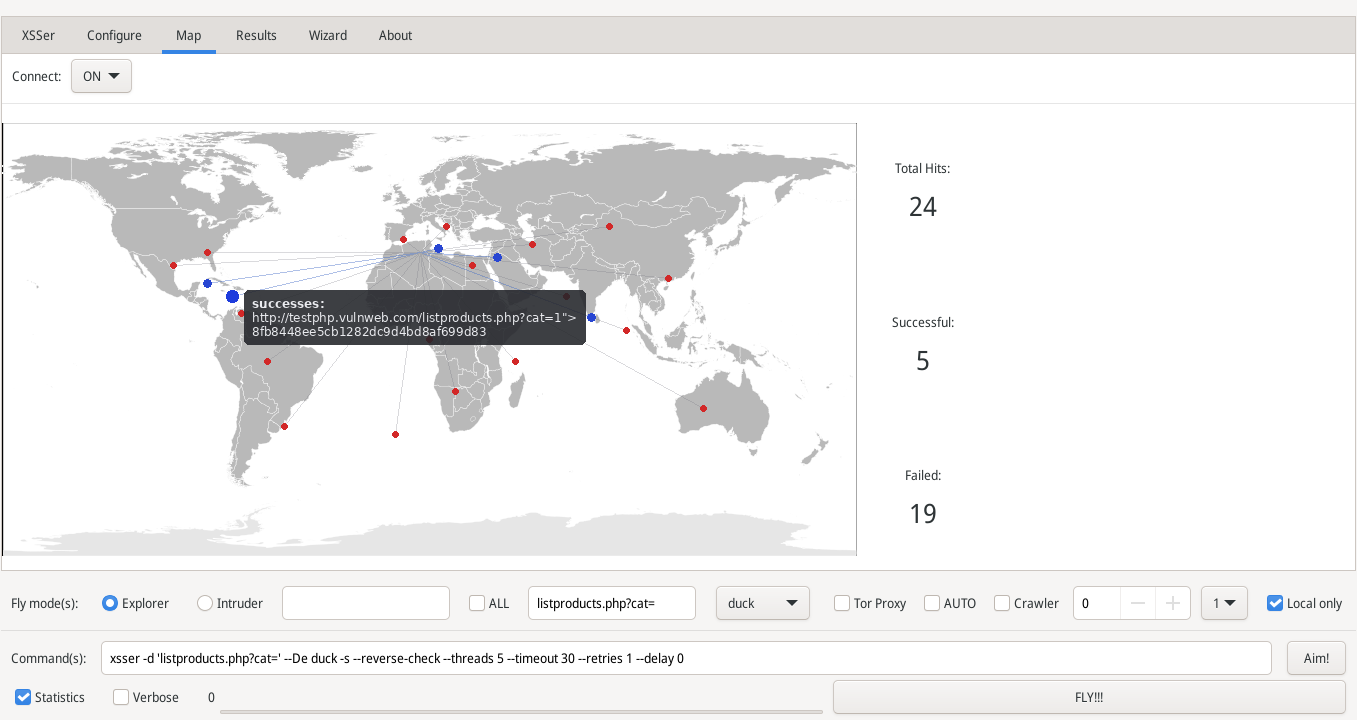Click the red marker in the South Atlantic
This screenshot has height=720, width=1357.
coord(395,434)
